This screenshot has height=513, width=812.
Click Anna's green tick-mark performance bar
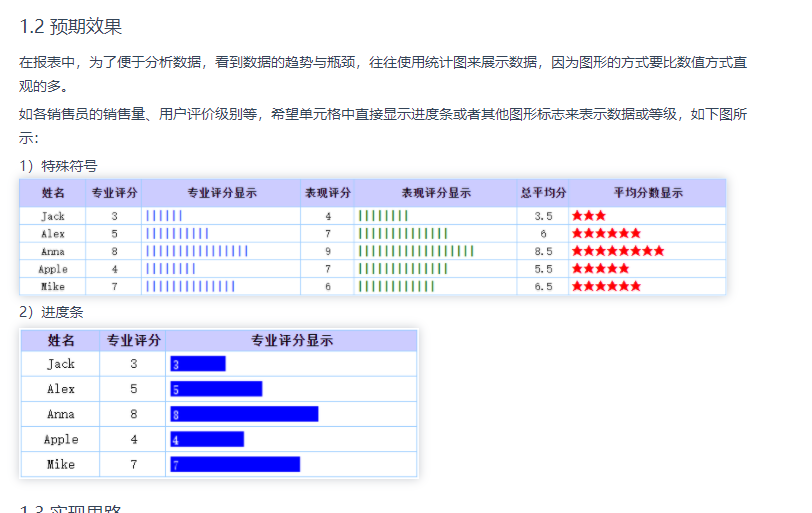416,251
